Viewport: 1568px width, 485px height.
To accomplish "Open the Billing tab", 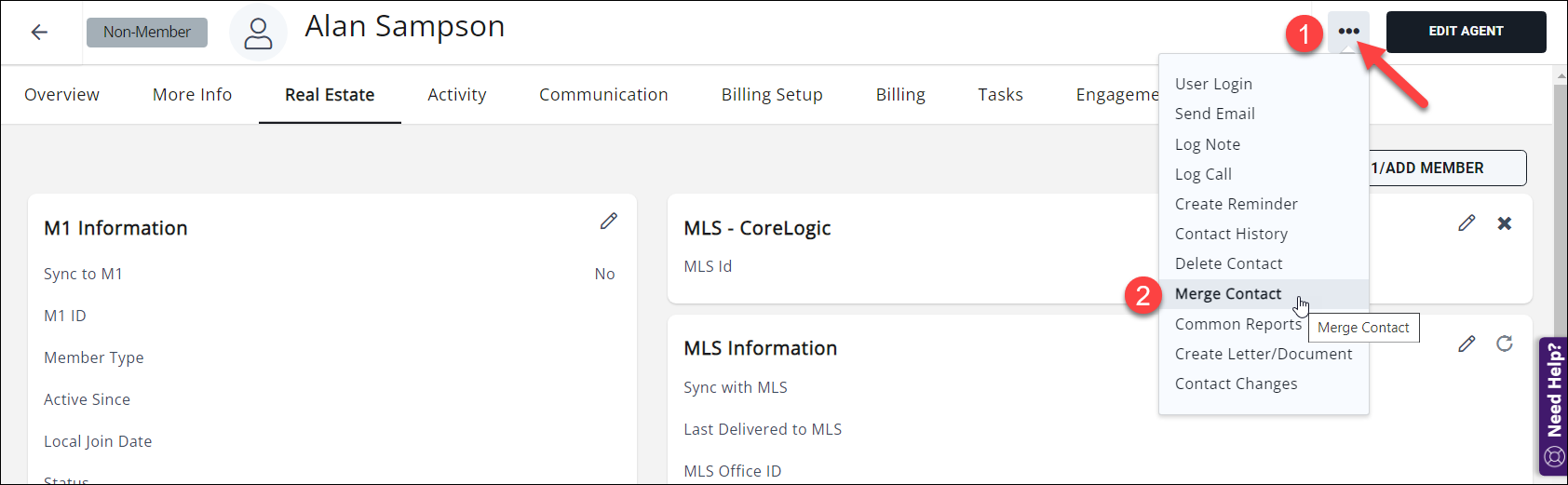I will tap(900, 95).
